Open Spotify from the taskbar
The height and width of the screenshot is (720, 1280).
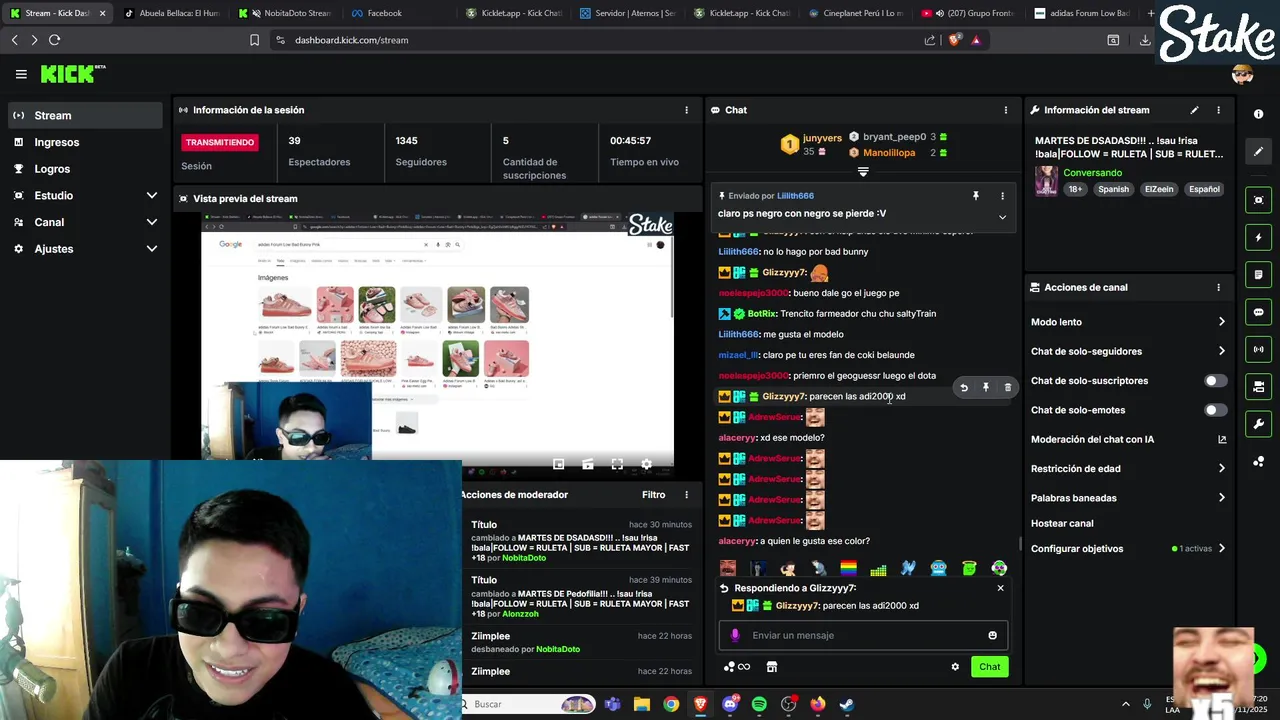pos(759,704)
